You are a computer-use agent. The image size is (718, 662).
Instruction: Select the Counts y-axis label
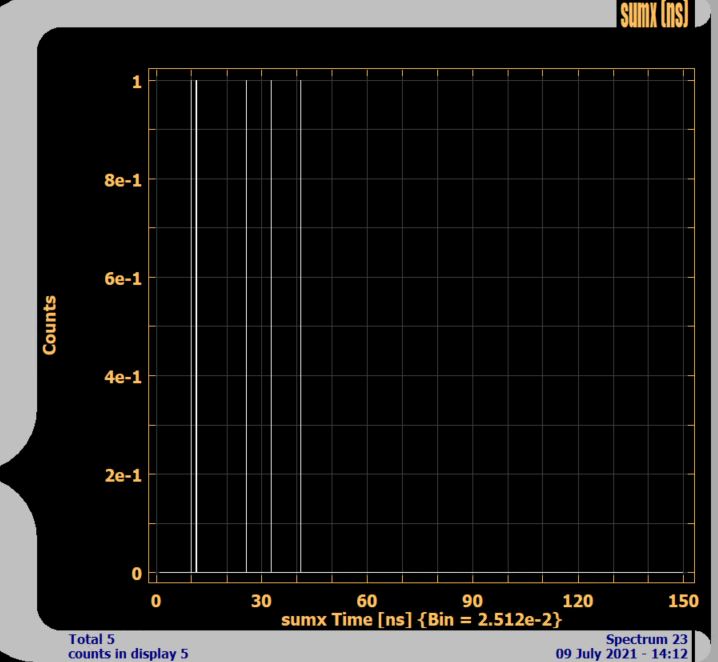49,324
